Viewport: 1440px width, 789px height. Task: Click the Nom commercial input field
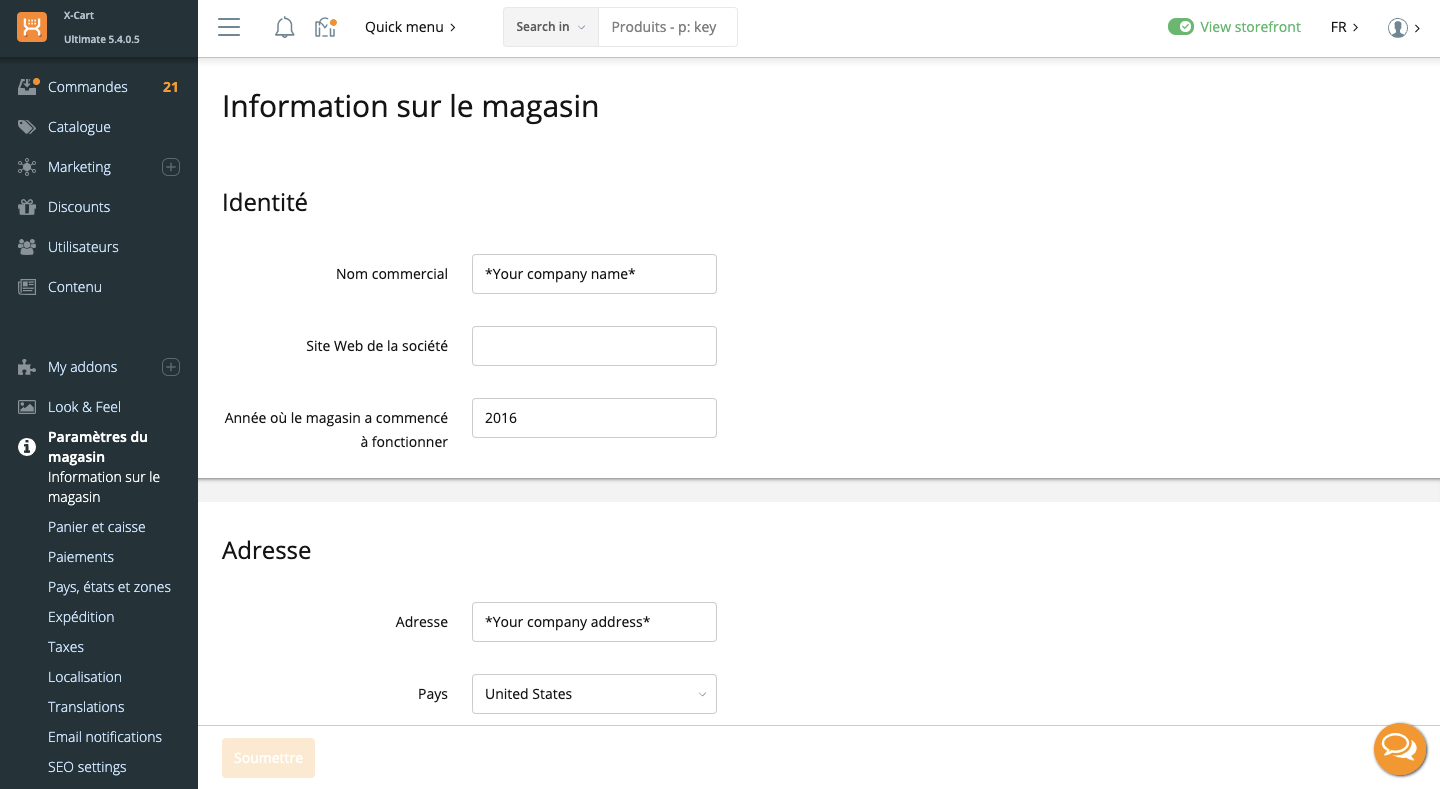594,274
